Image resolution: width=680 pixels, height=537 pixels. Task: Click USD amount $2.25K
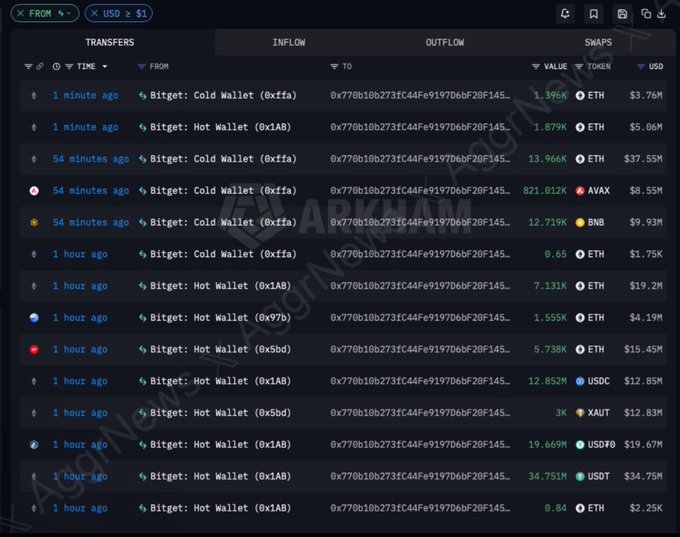coord(646,508)
